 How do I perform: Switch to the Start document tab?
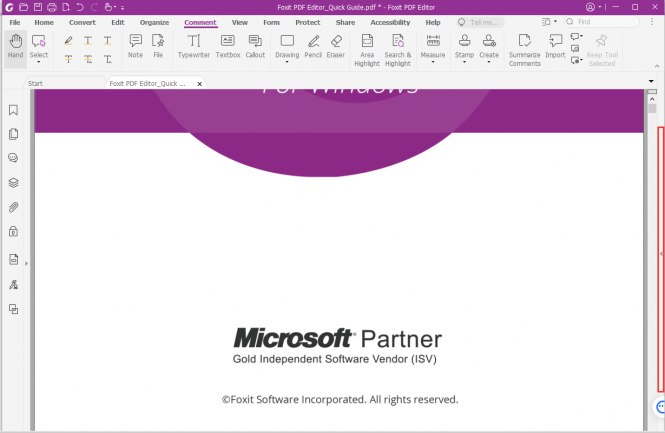pyautogui.click(x=64, y=83)
